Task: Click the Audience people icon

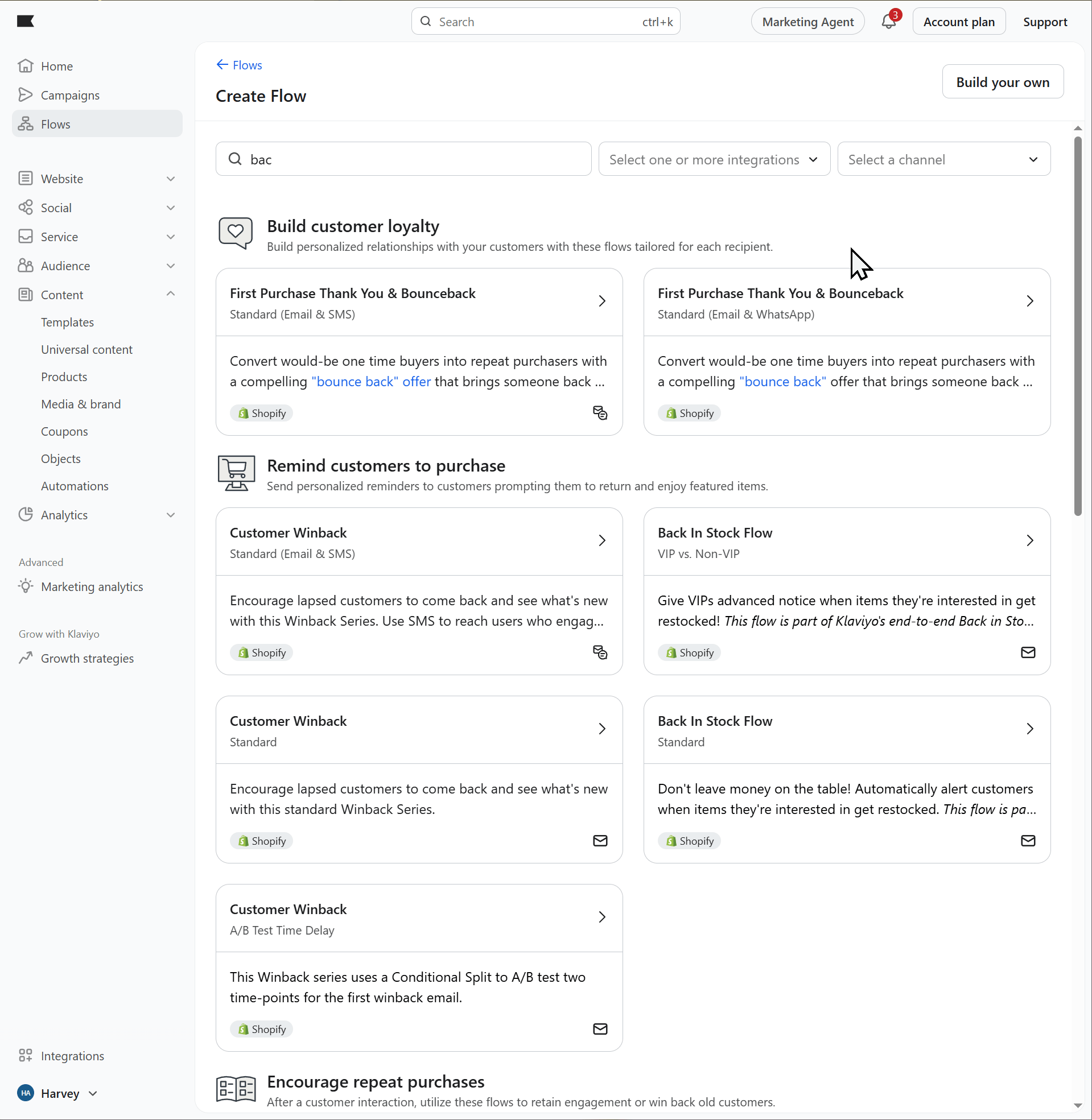Action: coord(25,266)
